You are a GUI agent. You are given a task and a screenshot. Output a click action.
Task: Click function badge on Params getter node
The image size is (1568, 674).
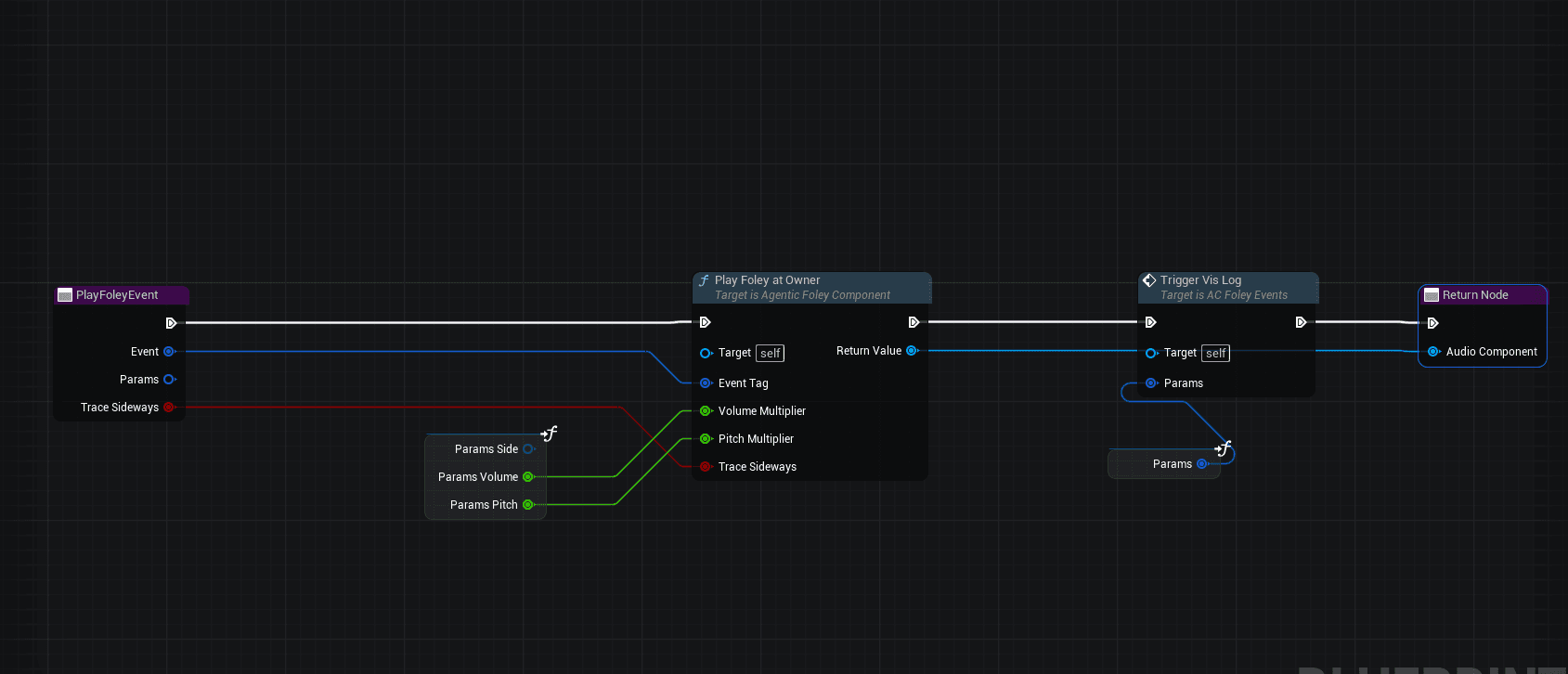pyautogui.click(x=1223, y=448)
